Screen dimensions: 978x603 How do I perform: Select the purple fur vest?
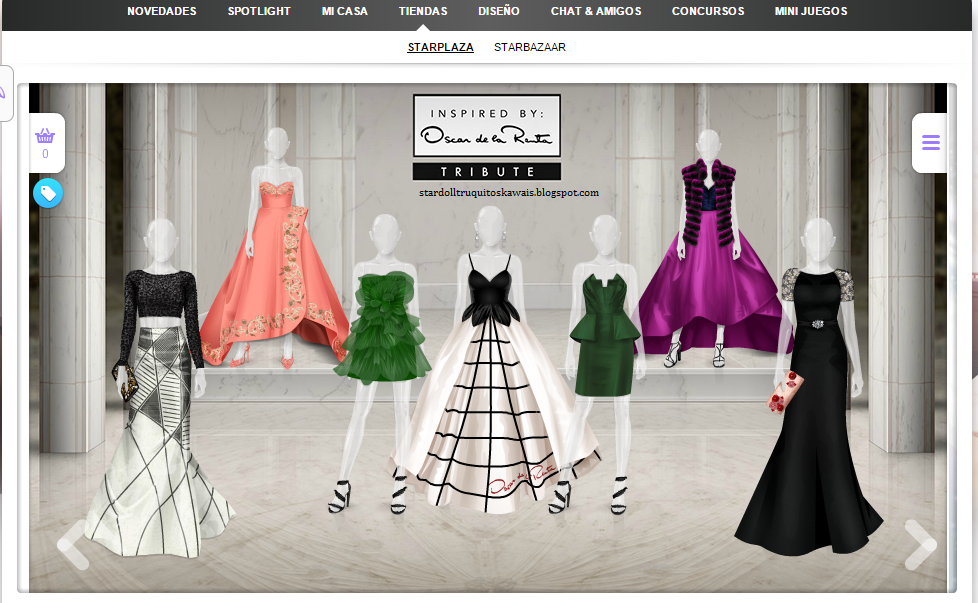(x=708, y=201)
